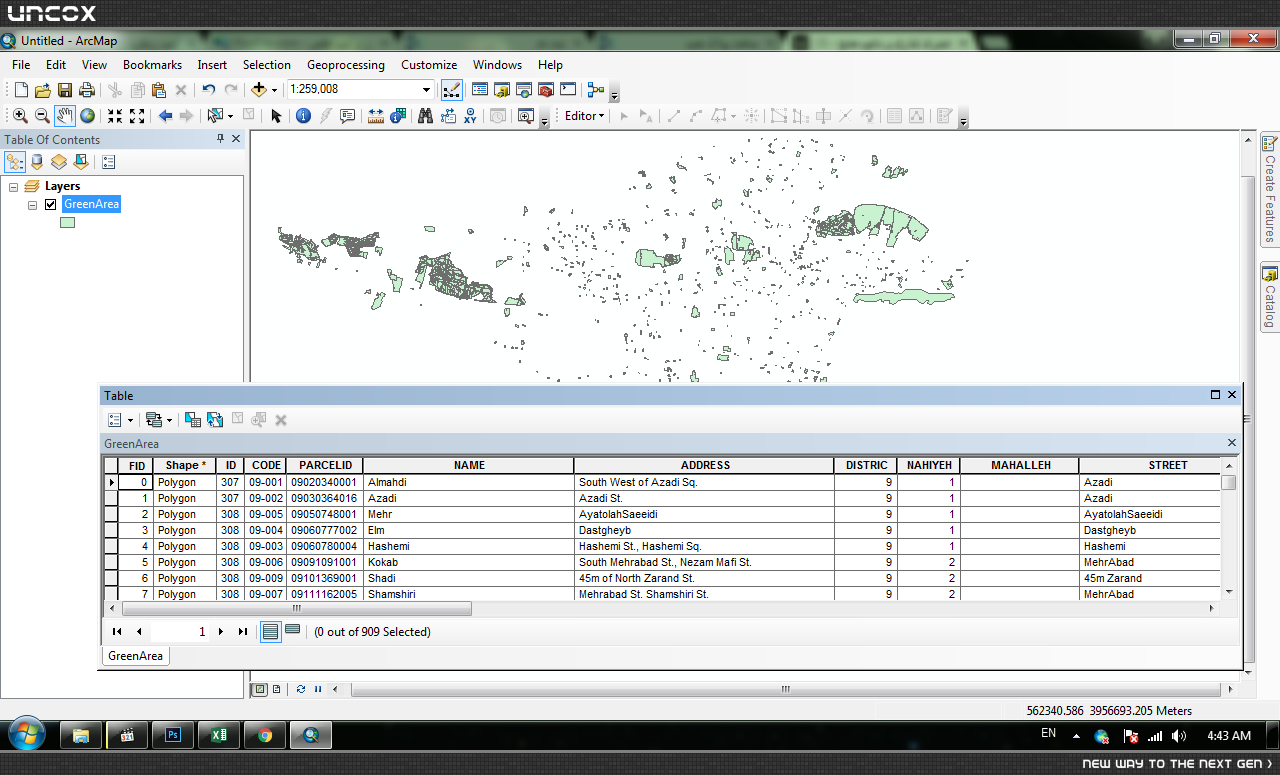Open the Customize menu
The width and height of the screenshot is (1280, 775).
click(429, 65)
